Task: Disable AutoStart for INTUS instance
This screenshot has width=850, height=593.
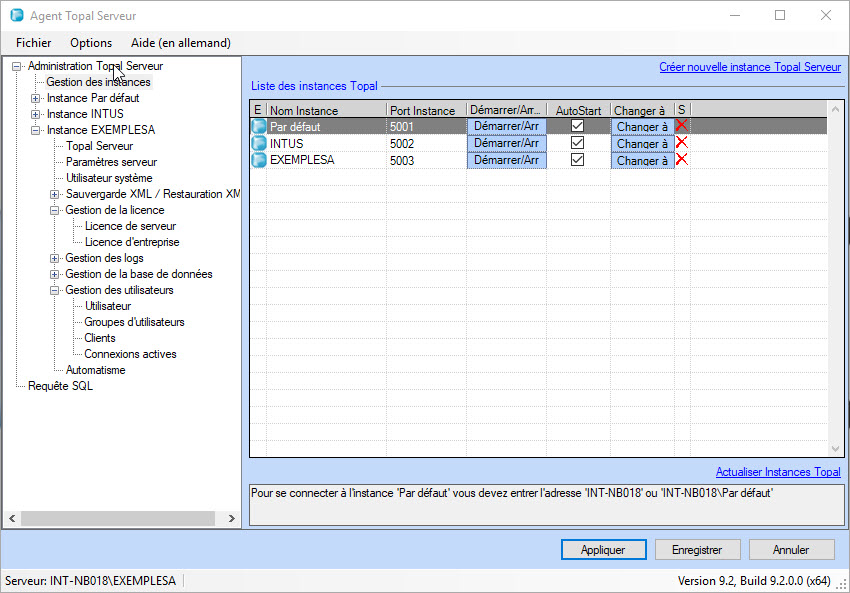Action: pyautogui.click(x=577, y=143)
